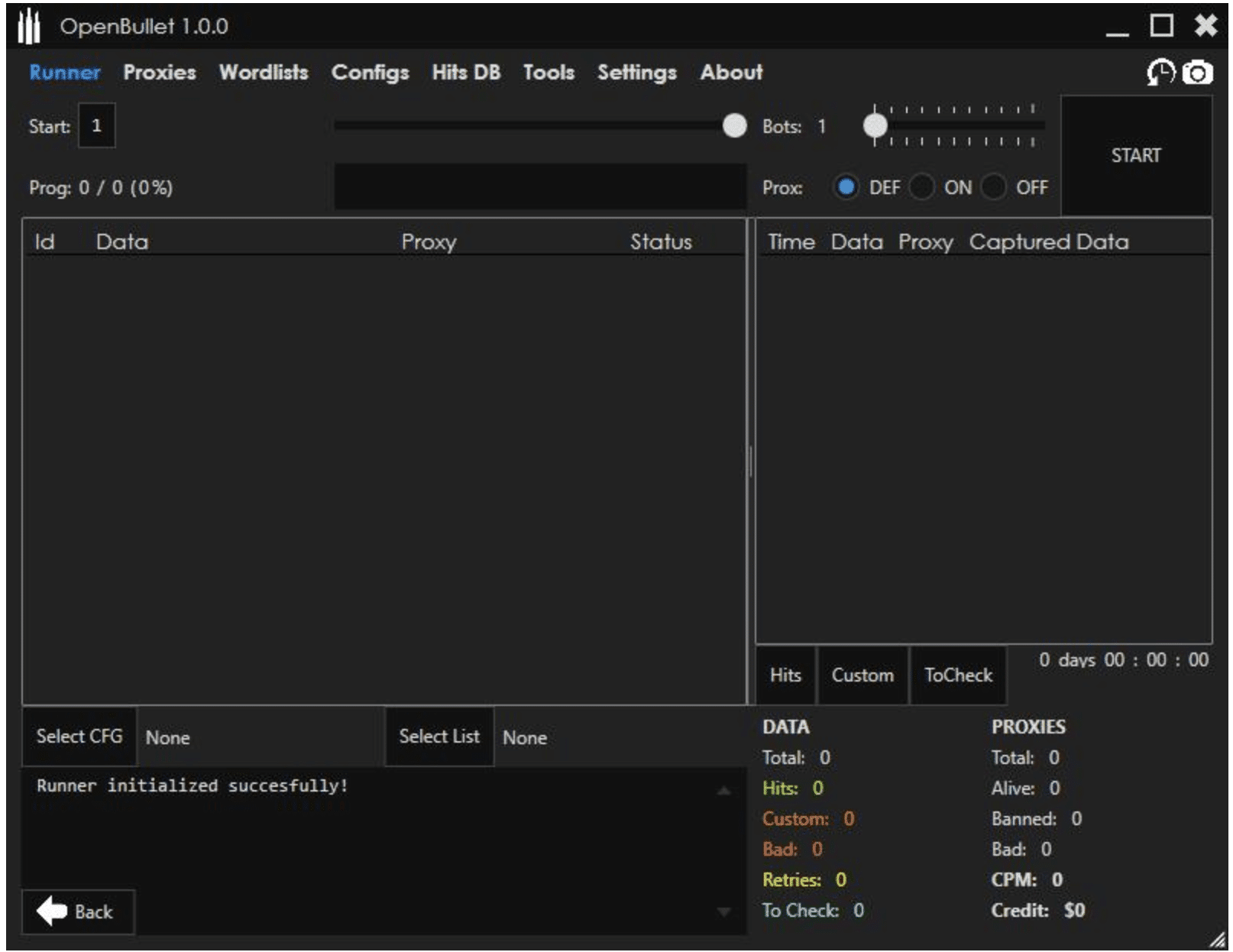This screenshot has width=1233, height=952.
Task: Click the OpenBullet logo icon
Action: (x=28, y=25)
